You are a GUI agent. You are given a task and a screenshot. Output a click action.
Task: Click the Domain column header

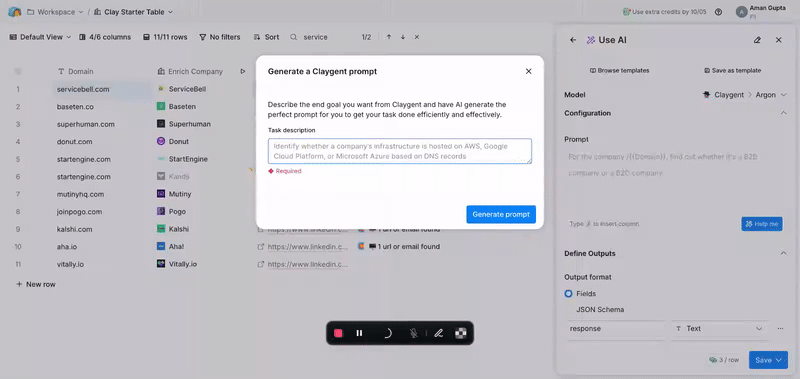[x=76, y=71]
